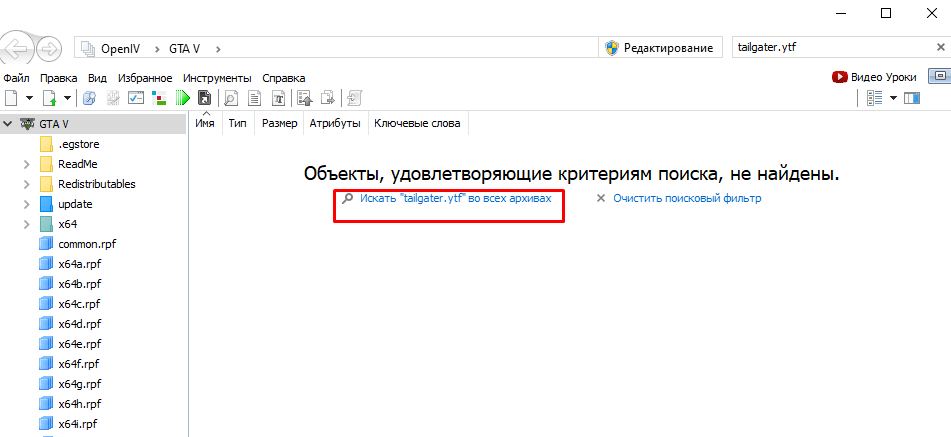
Task: Sort by the Тип column header
Action: [x=238, y=124]
